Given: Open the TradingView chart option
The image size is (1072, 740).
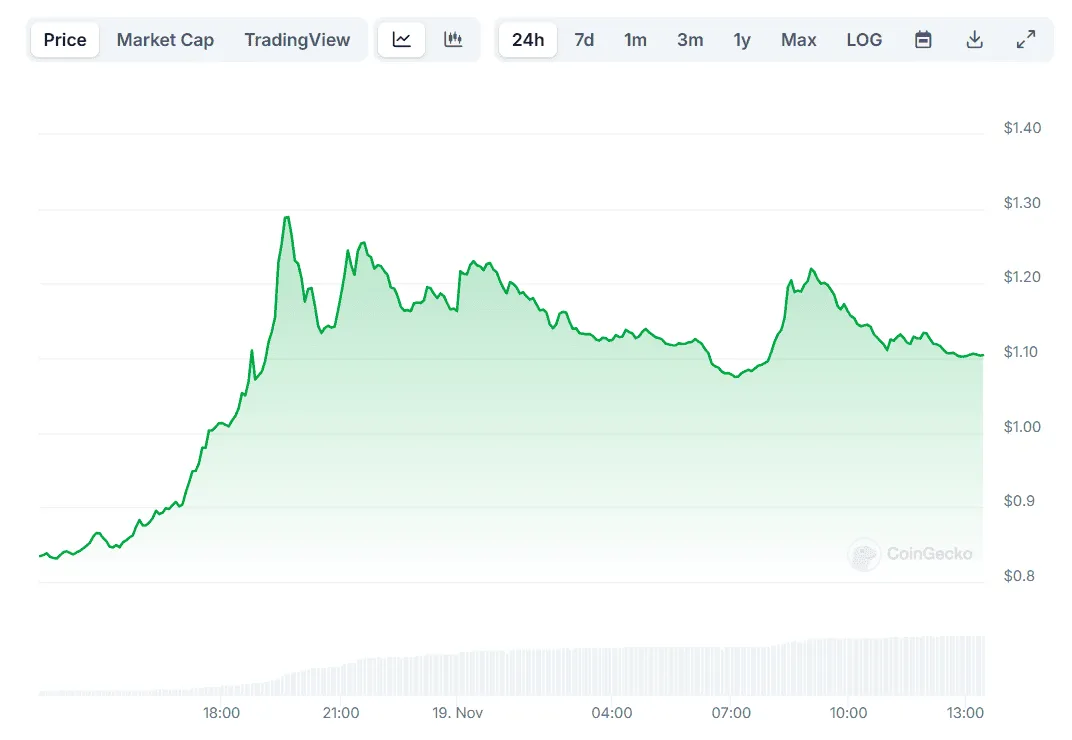Looking at the screenshot, I should pos(297,39).
